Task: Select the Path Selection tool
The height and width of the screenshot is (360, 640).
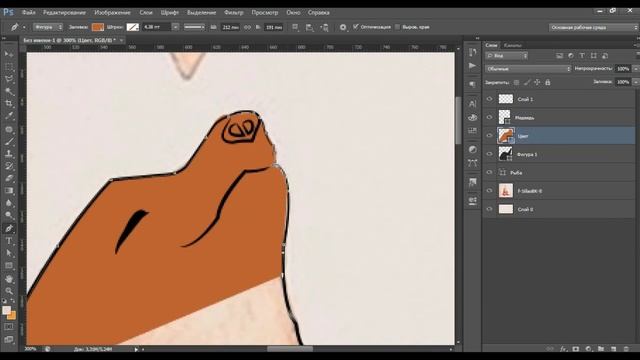Action: pos(9,253)
